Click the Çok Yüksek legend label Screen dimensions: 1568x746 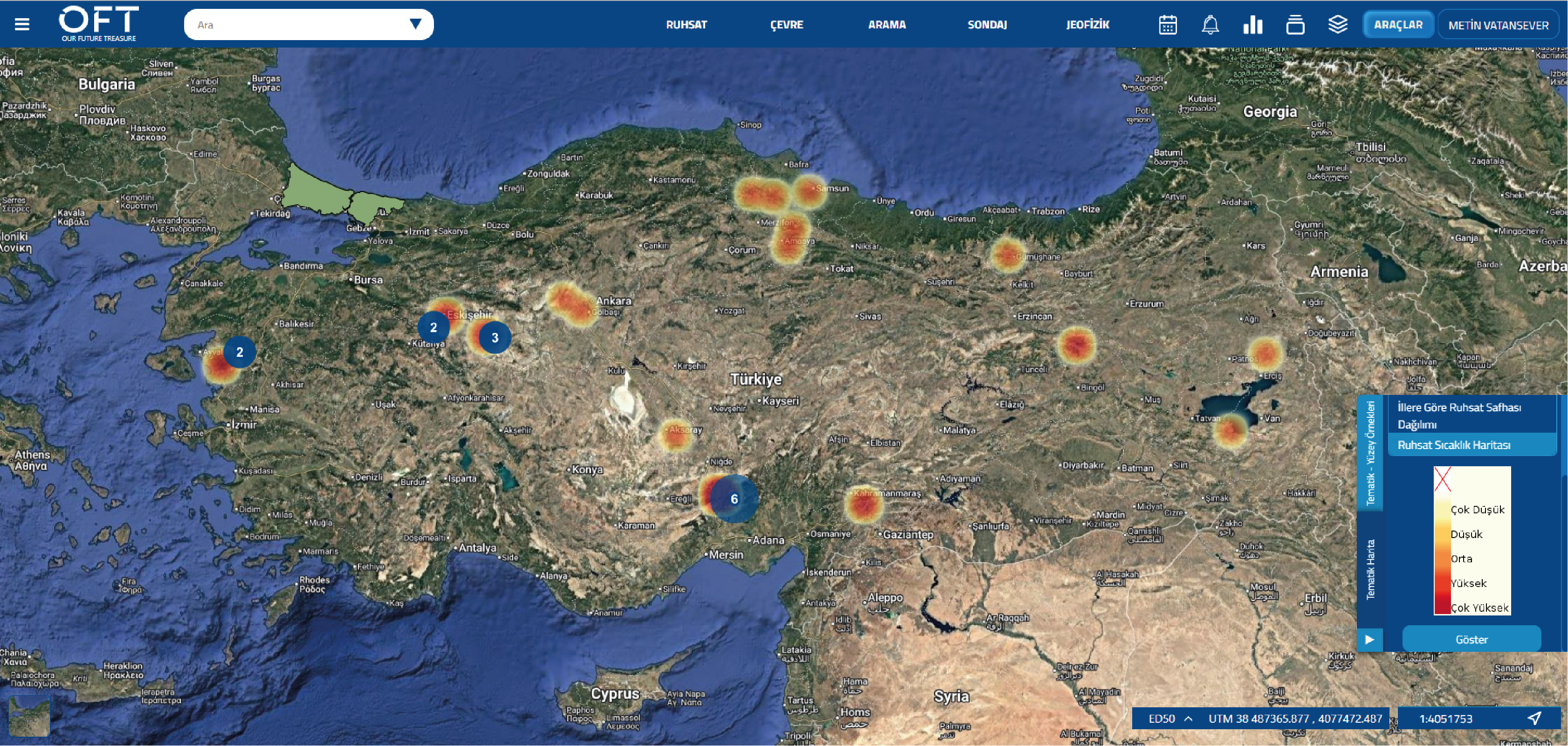click(x=1480, y=607)
